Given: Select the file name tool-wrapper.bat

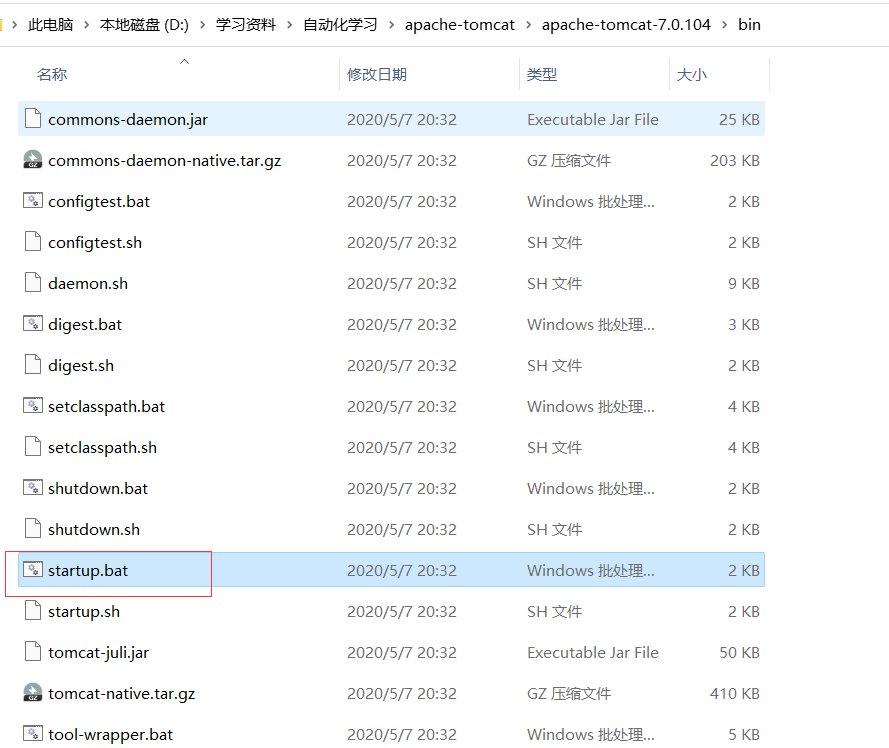Looking at the screenshot, I should [111, 734].
